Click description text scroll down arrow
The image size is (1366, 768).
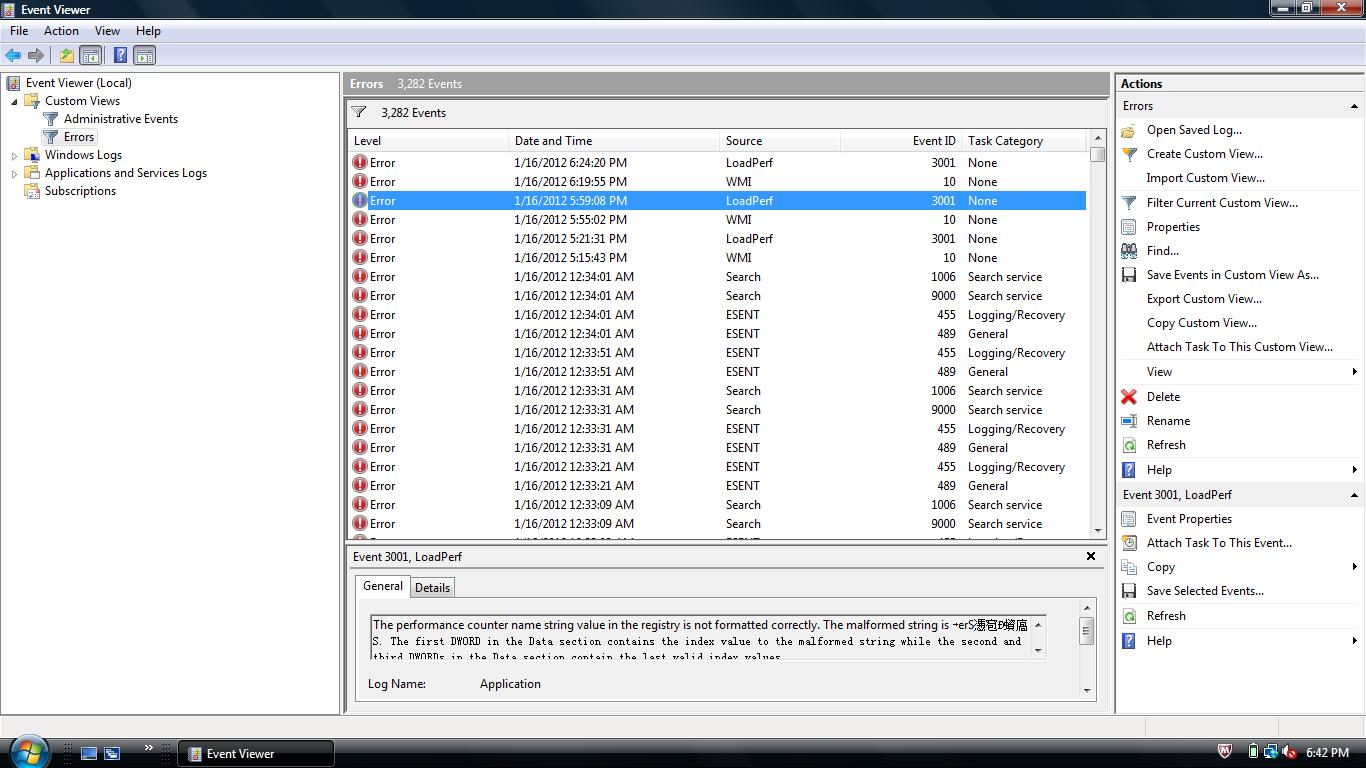1038,651
